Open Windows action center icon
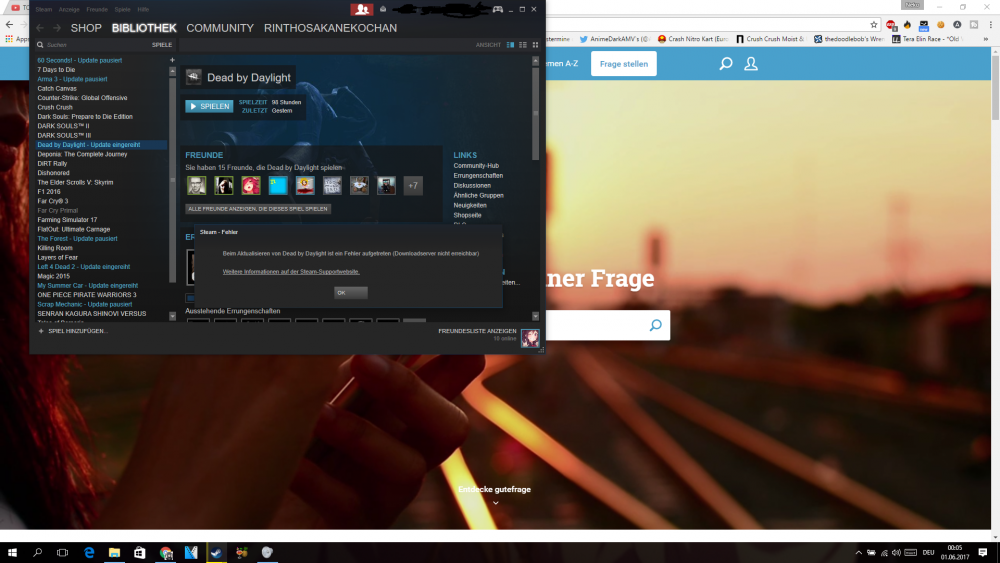1000x563 pixels. [983, 552]
